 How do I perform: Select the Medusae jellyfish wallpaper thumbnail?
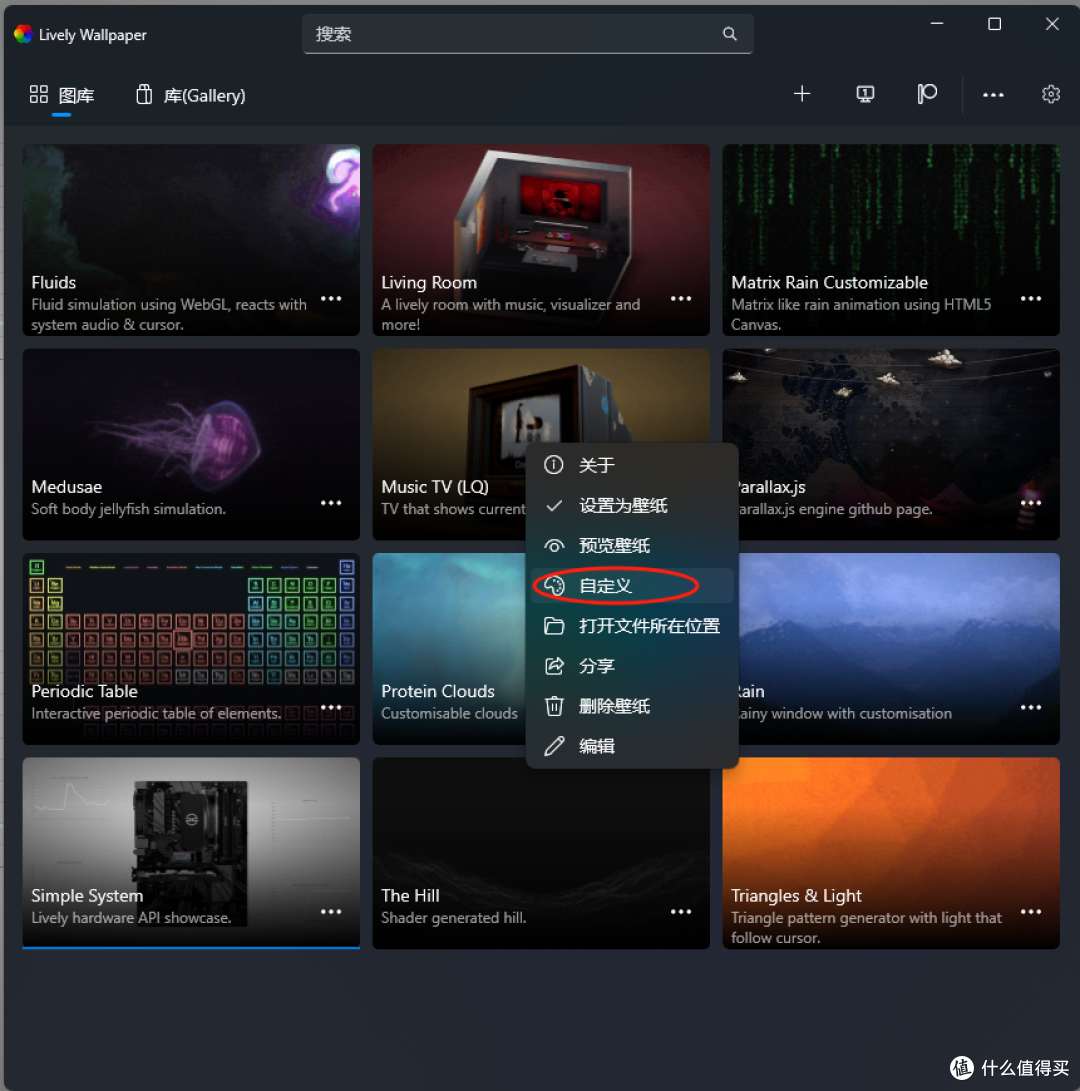click(x=191, y=445)
